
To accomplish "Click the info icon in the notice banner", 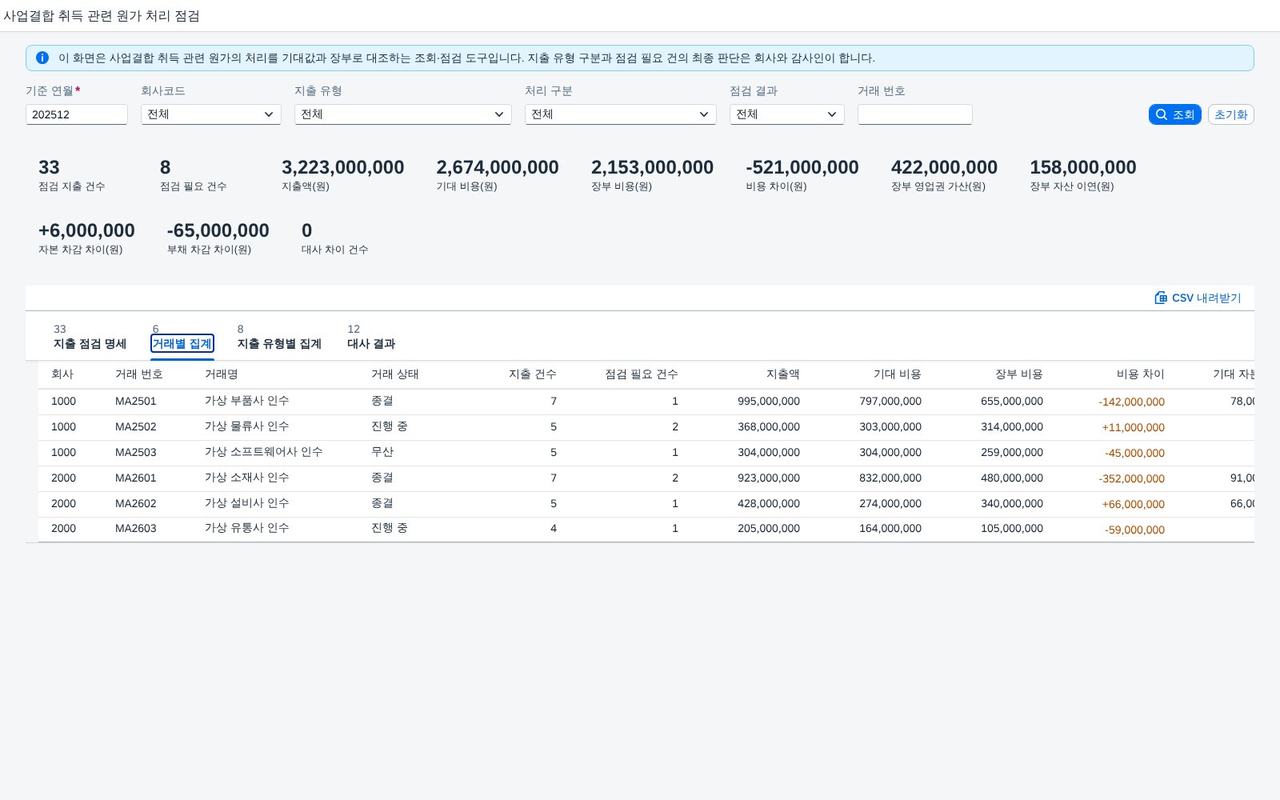I will [42, 58].
